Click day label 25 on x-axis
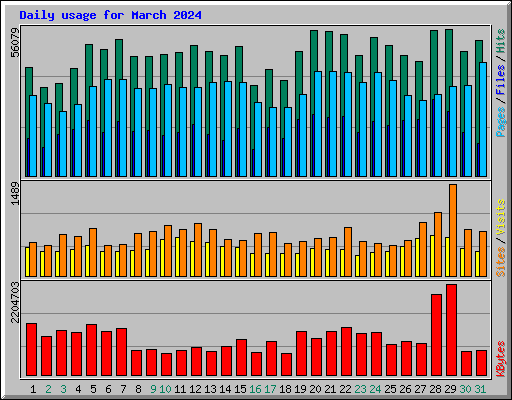The image size is (512, 400). coord(390,389)
